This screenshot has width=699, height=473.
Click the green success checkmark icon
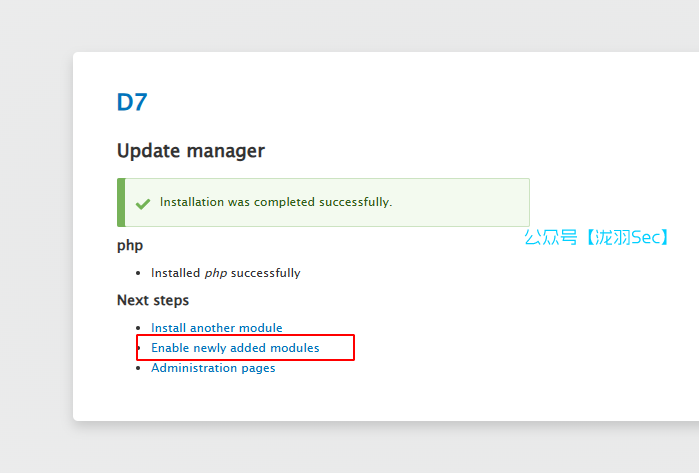coord(143,202)
